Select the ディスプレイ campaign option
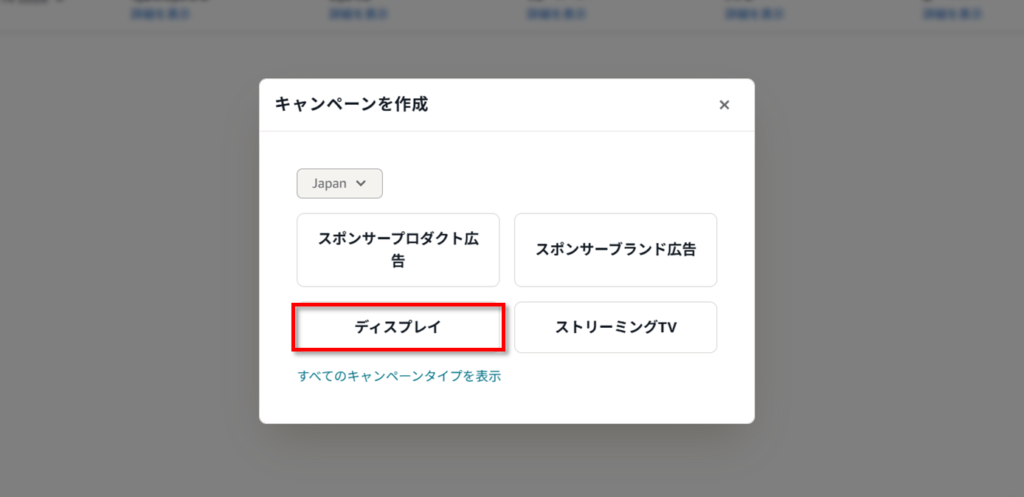 (397, 328)
